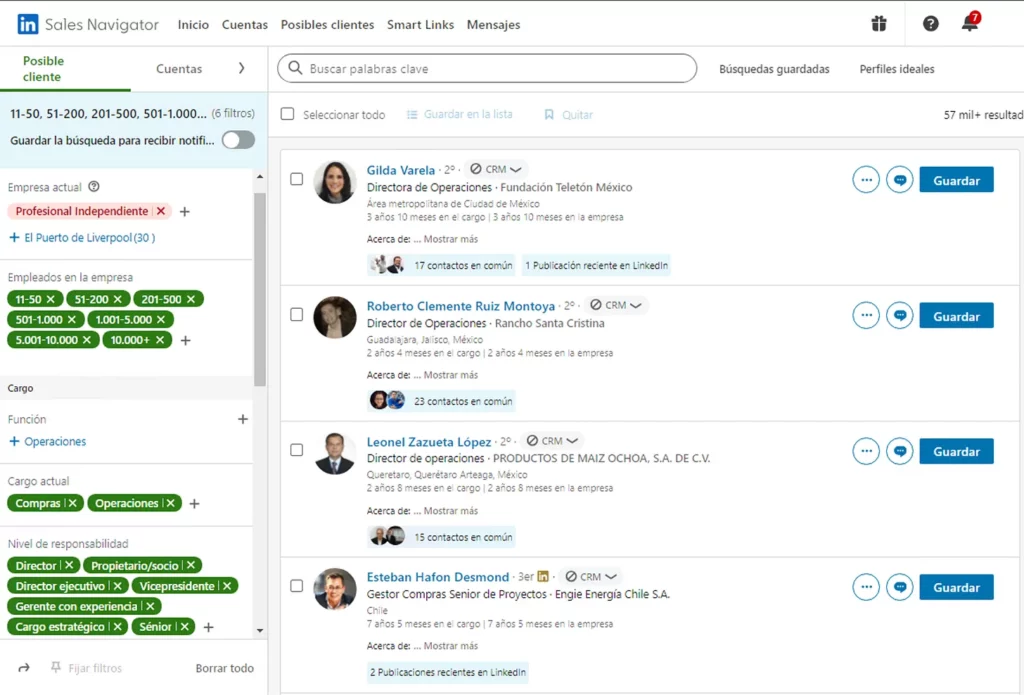The width and height of the screenshot is (1024, 695).
Task: Open the gift box icon
Action: pos(879,24)
